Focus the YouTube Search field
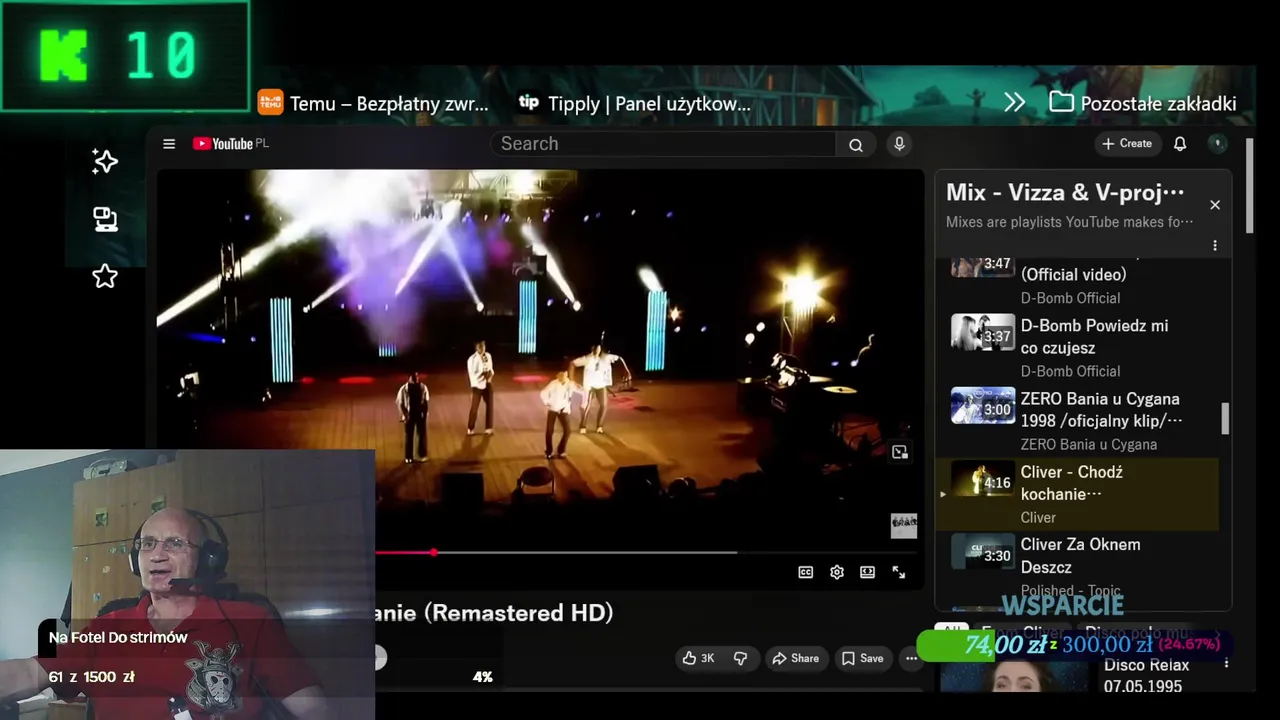Image resolution: width=1280 pixels, height=720 pixels. point(663,144)
